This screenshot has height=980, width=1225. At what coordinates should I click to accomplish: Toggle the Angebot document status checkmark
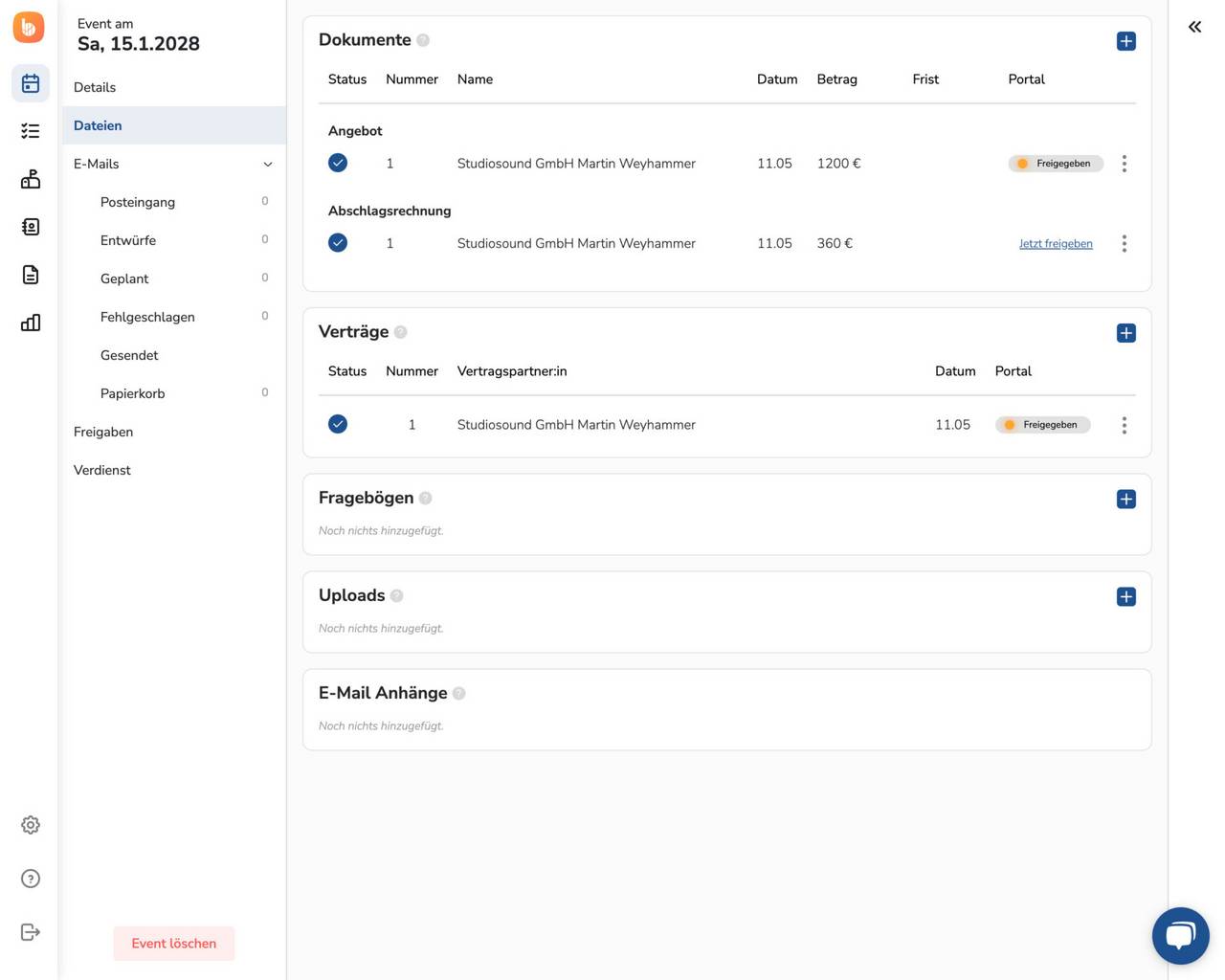click(x=338, y=163)
